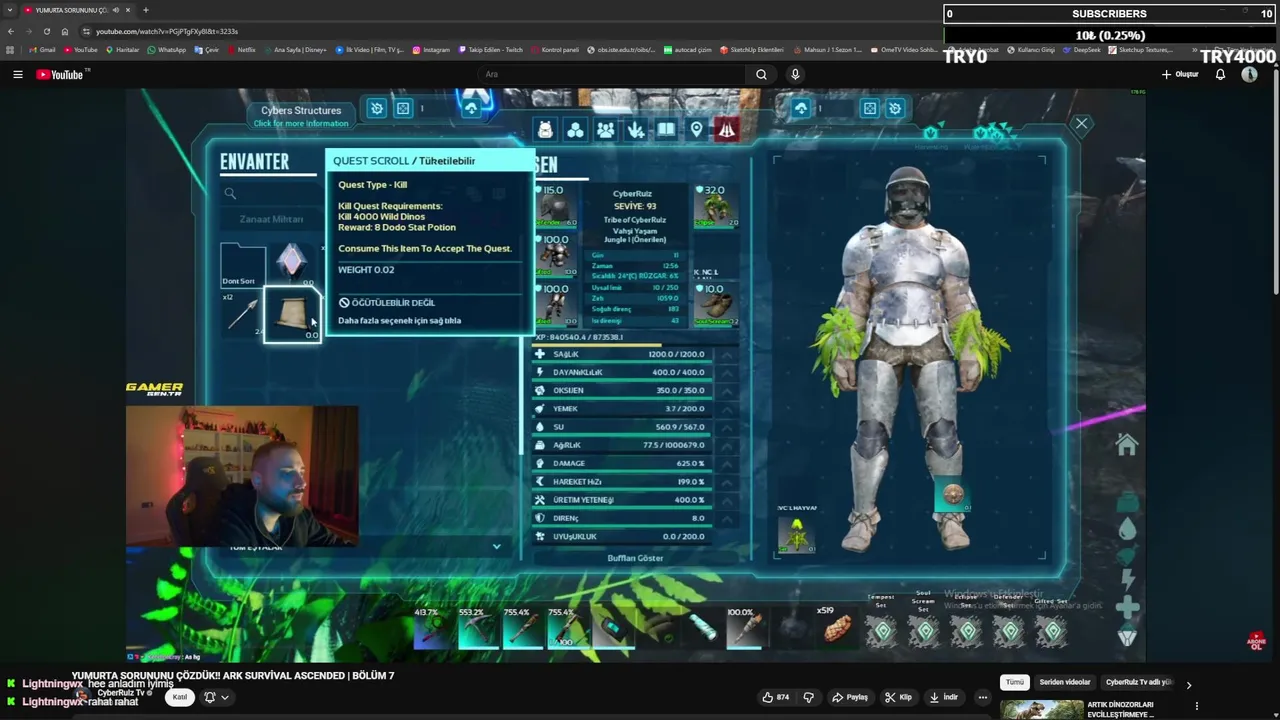Search inventory with magnifier field

268,193
